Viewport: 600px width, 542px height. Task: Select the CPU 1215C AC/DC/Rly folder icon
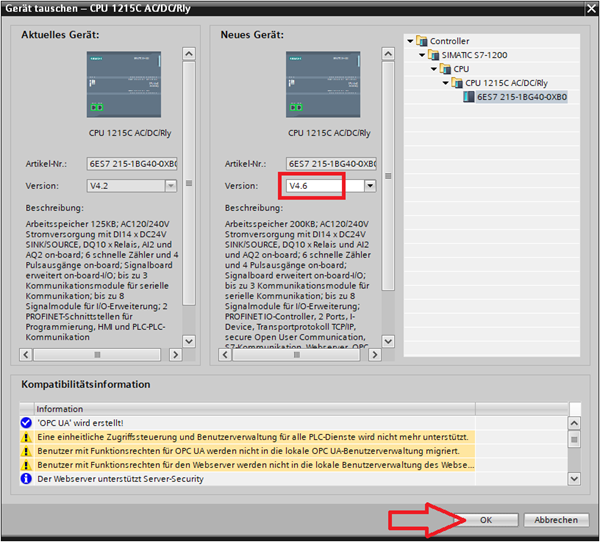click(x=457, y=83)
